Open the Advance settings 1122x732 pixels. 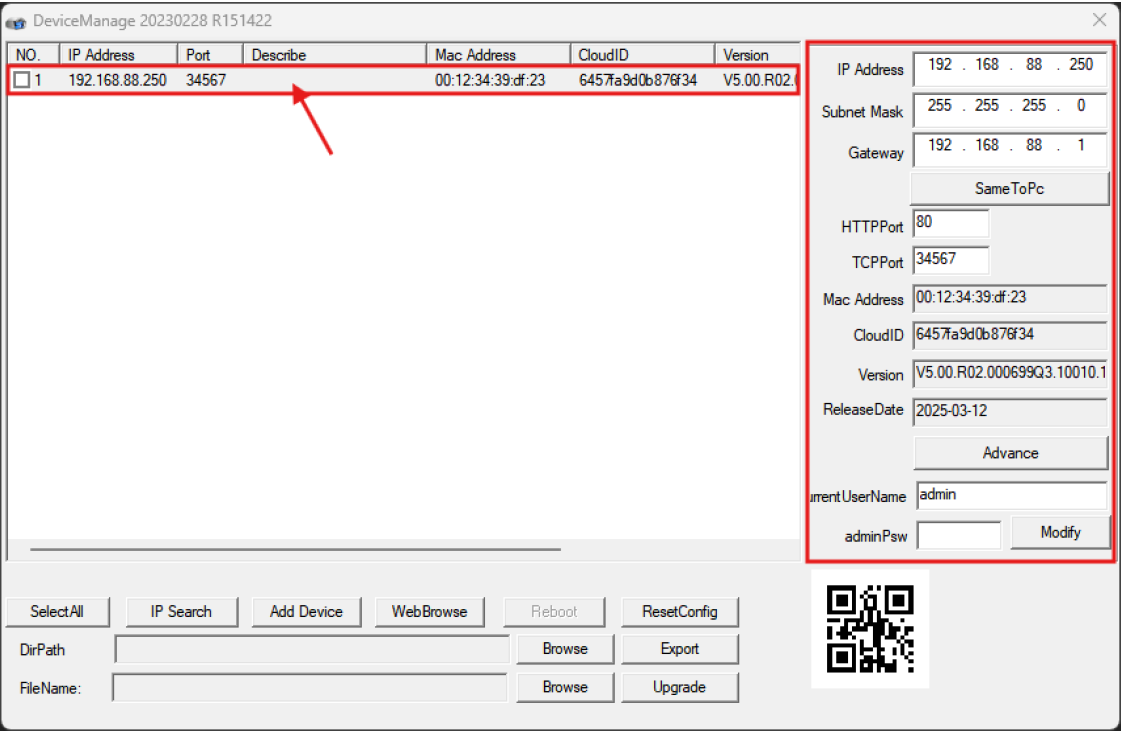[x=1010, y=453]
